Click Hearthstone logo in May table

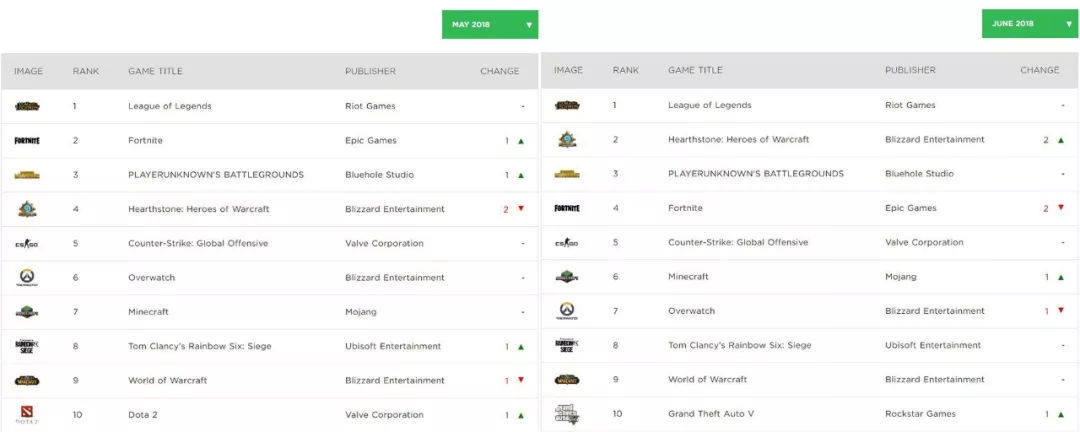28,209
